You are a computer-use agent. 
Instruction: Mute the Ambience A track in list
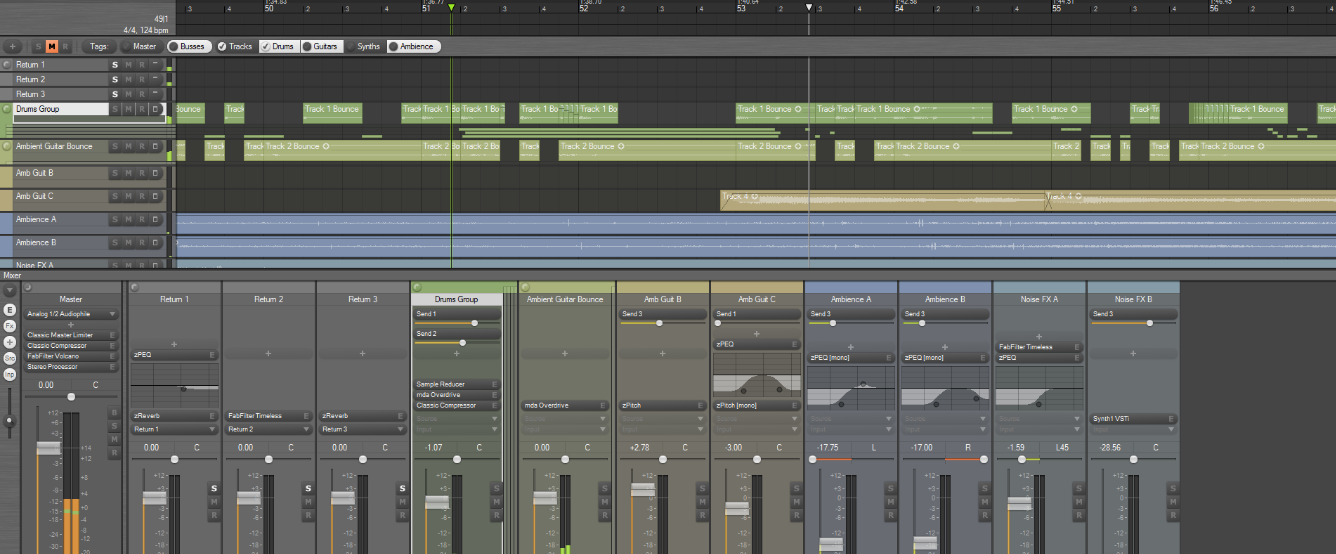pyautogui.click(x=128, y=219)
